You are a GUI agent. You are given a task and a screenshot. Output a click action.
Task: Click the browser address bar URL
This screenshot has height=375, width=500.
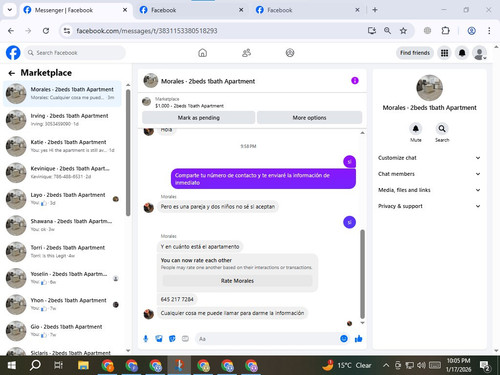[147, 31]
